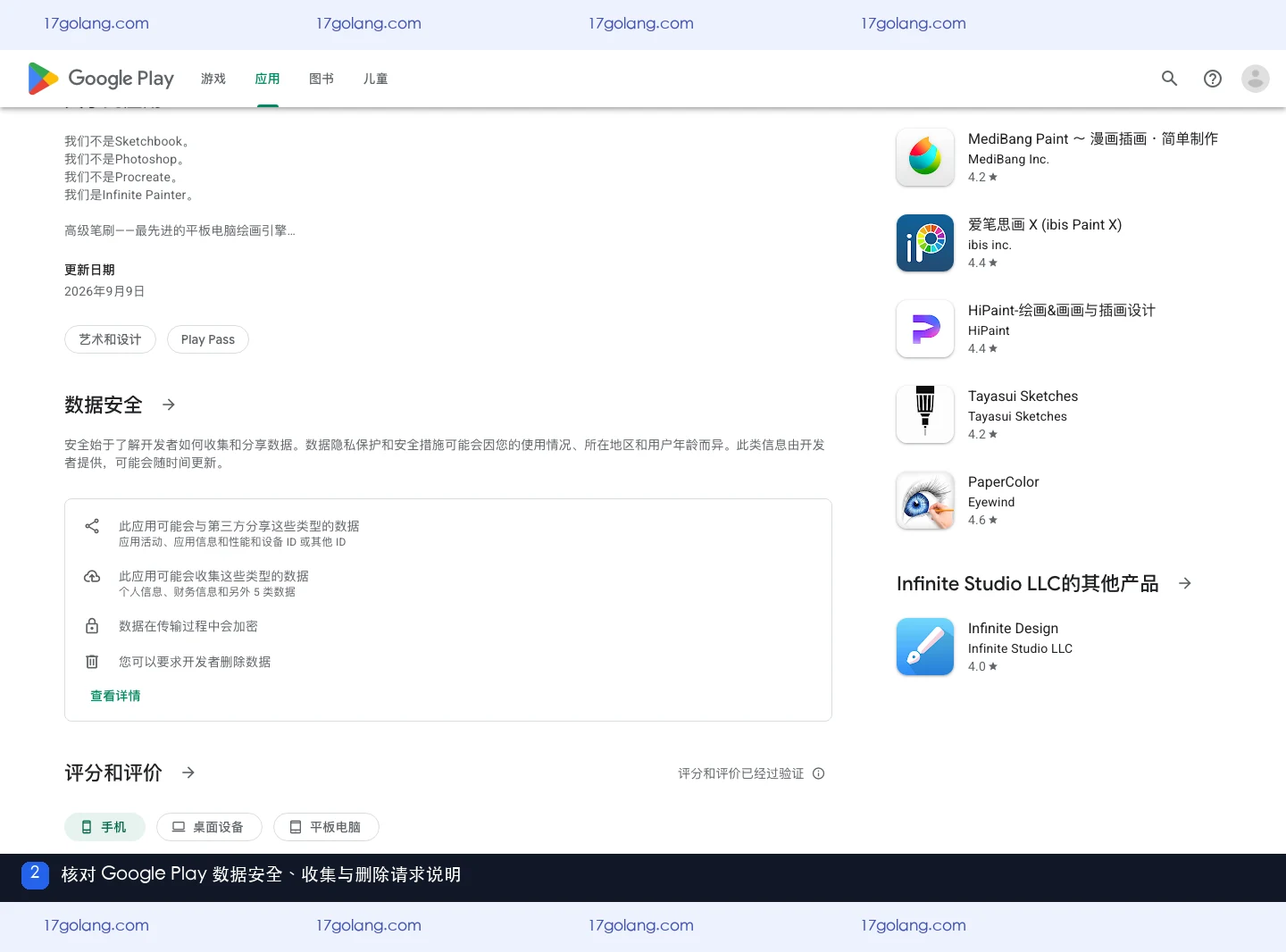Click the share icon in data safety card

click(x=92, y=526)
